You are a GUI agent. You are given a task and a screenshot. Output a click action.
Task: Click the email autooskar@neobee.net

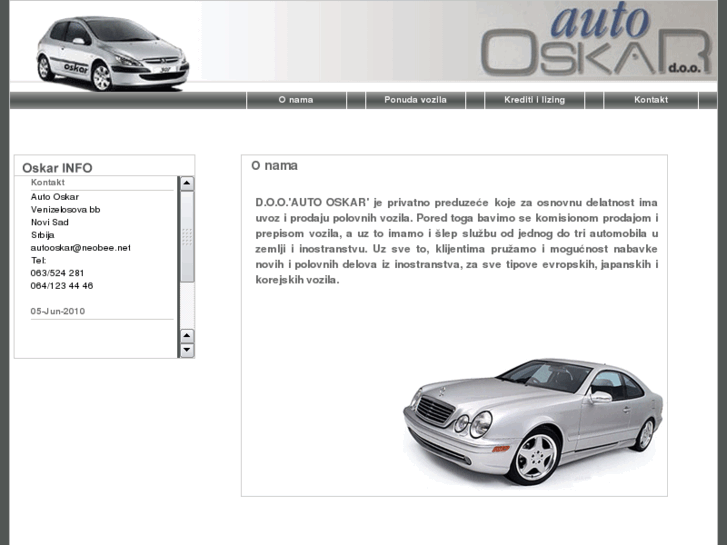point(81,248)
